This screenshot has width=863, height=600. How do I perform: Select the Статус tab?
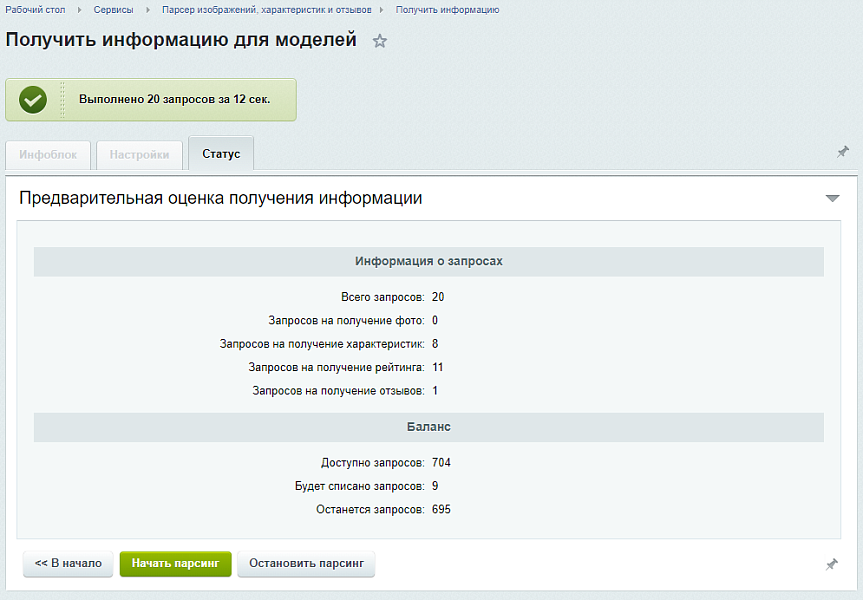point(221,154)
